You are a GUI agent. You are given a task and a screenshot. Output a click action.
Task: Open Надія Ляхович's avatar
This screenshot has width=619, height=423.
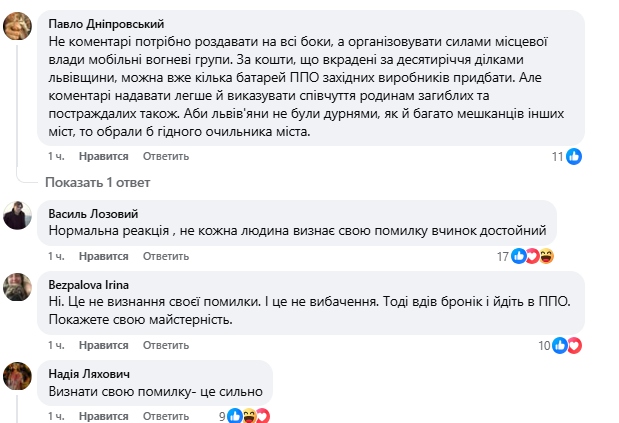[x=16, y=376]
